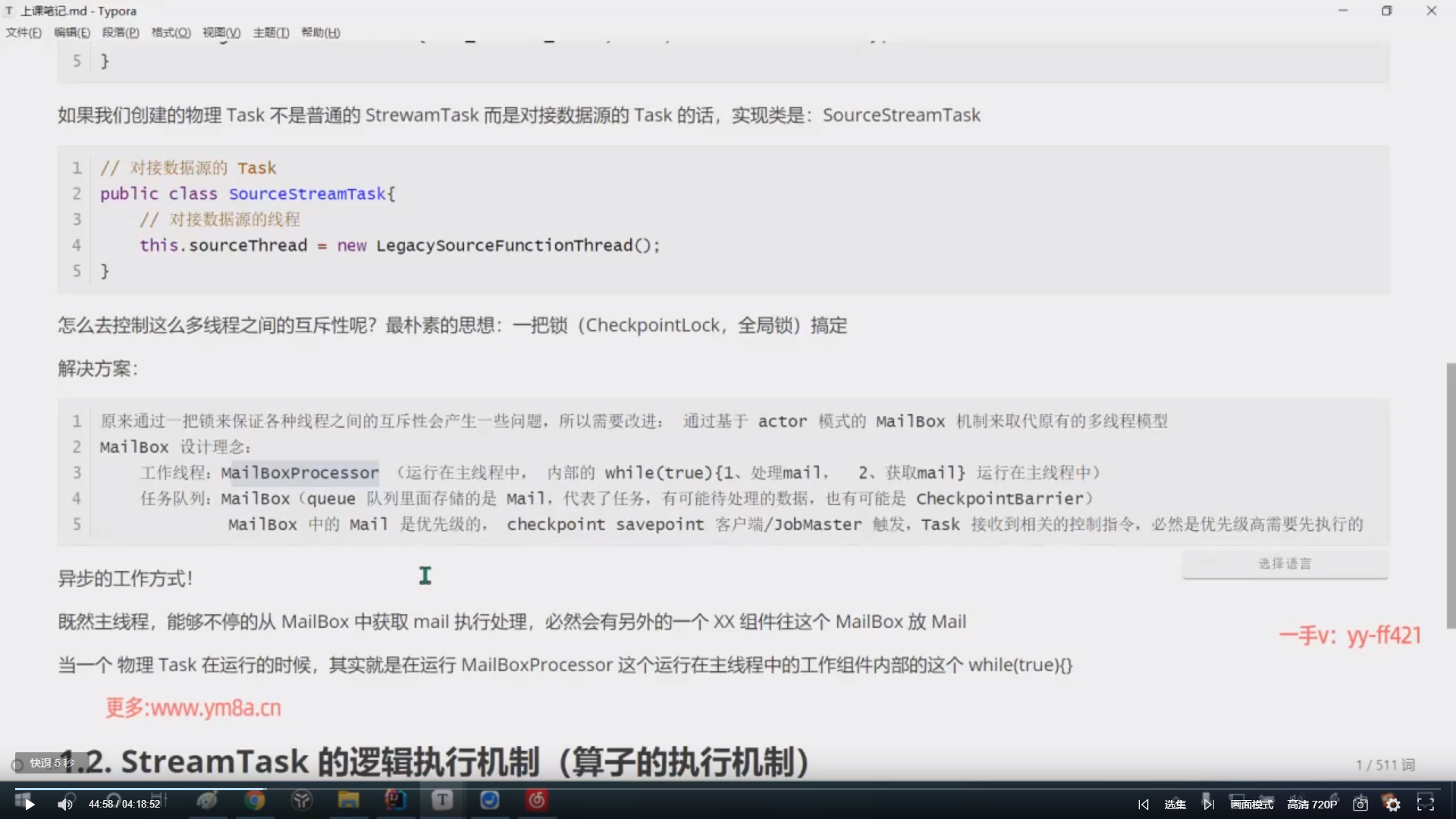
Task: Open the player settings gear
Action: coord(1392,804)
